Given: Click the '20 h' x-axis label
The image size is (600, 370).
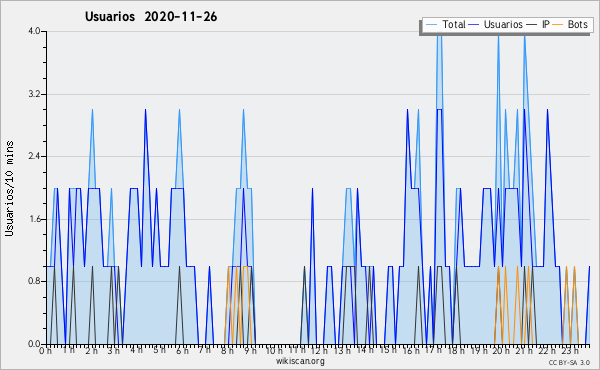Looking at the screenshot, I should point(501,351).
